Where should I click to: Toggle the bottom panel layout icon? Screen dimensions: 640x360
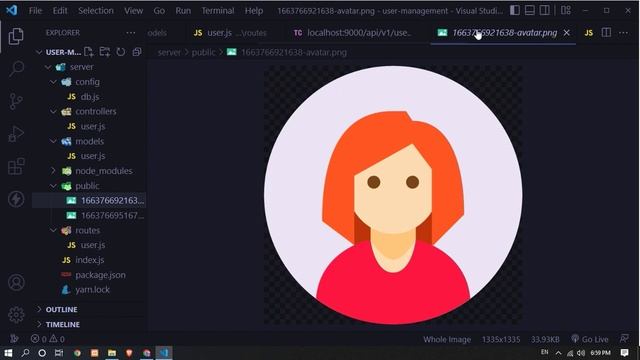pyautogui.click(x=529, y=10)
